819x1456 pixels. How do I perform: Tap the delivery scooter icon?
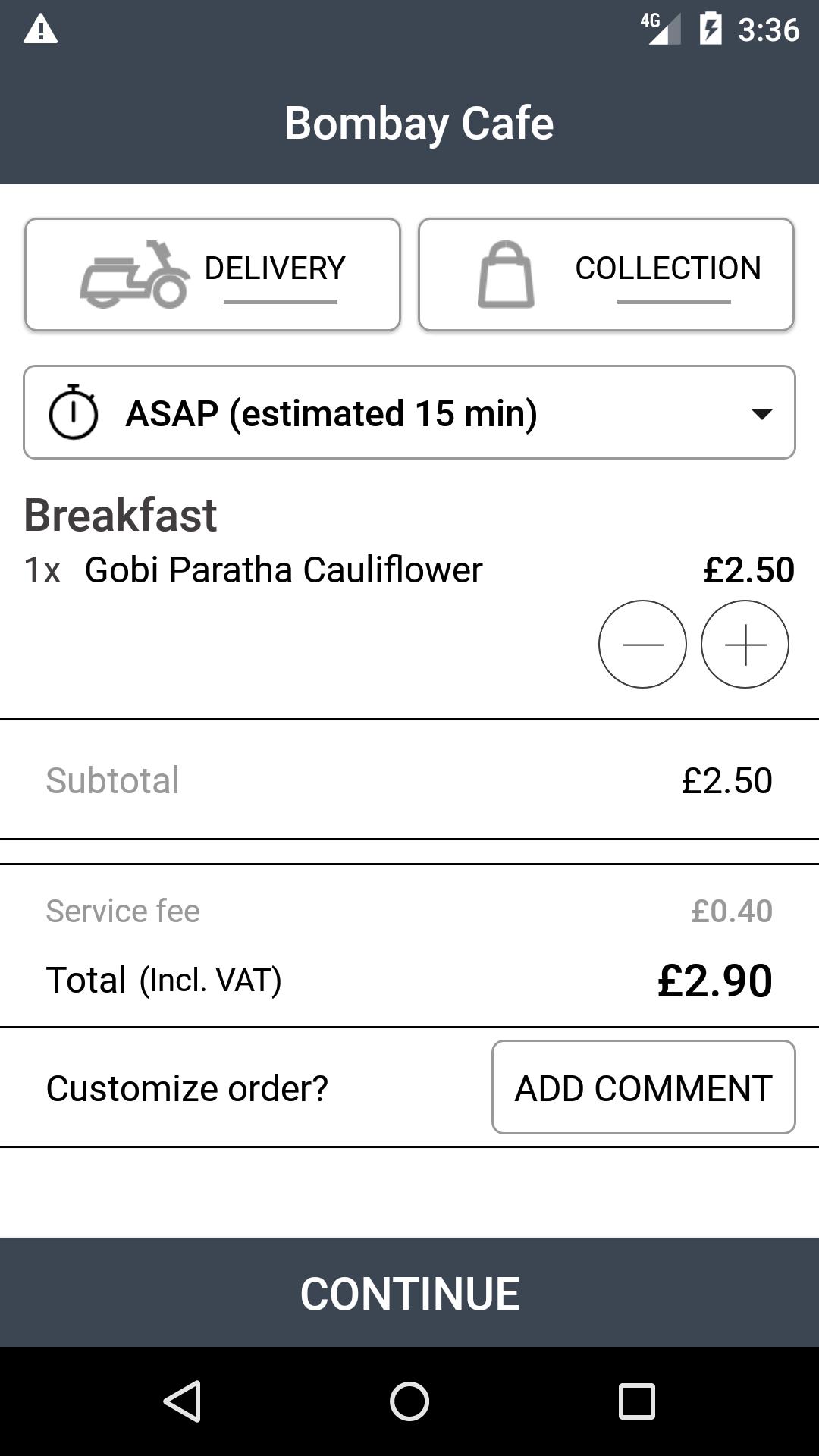[x=135, y=275]
